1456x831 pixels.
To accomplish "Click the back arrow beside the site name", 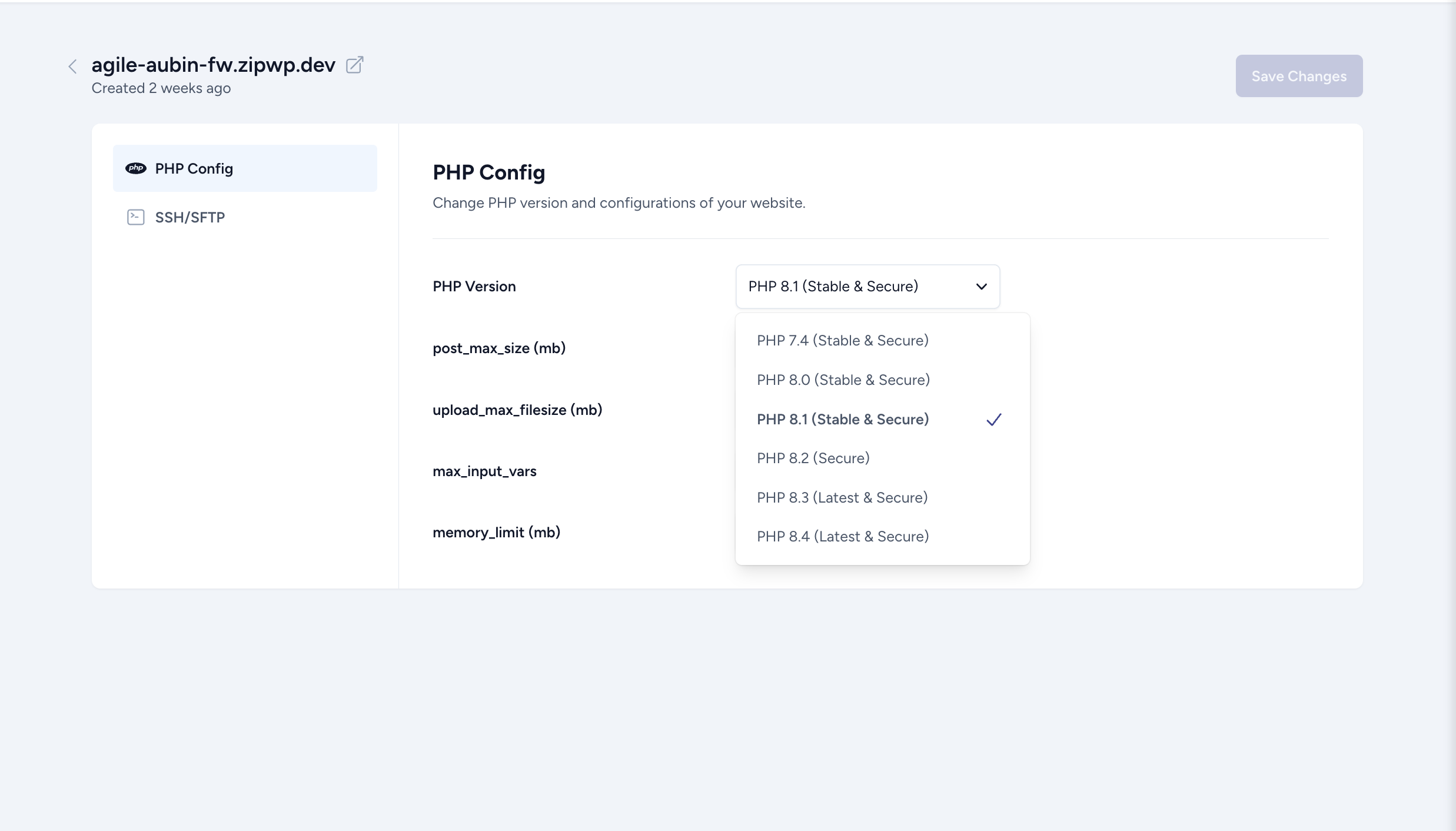I will coord(72,67).
